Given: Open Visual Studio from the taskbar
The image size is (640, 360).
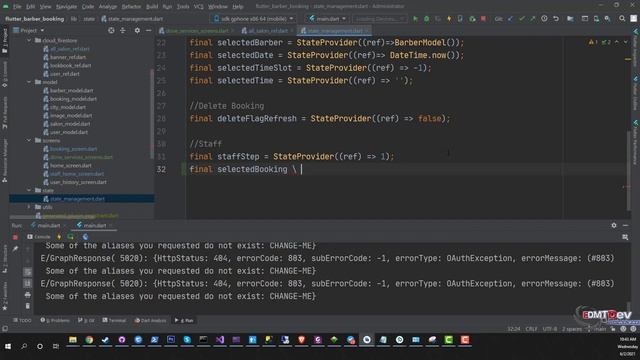Looking at the screenshot, I should click(x=220, y=340).
